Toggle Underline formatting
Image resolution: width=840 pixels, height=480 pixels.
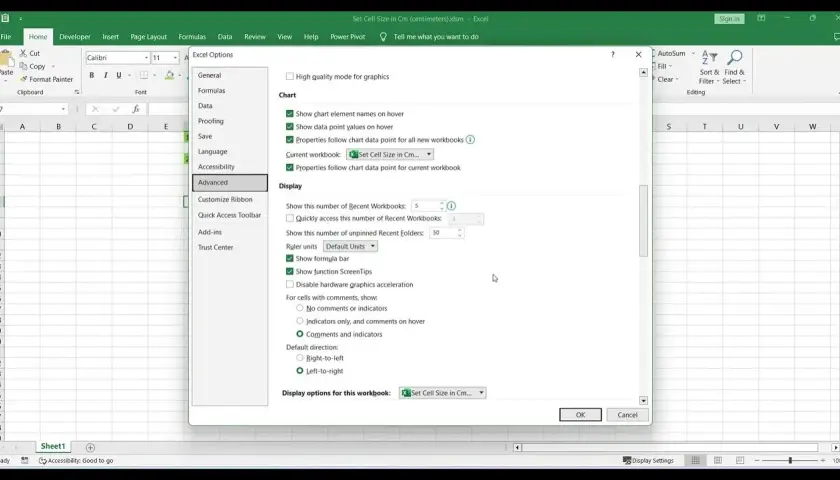tap(119, 75)
